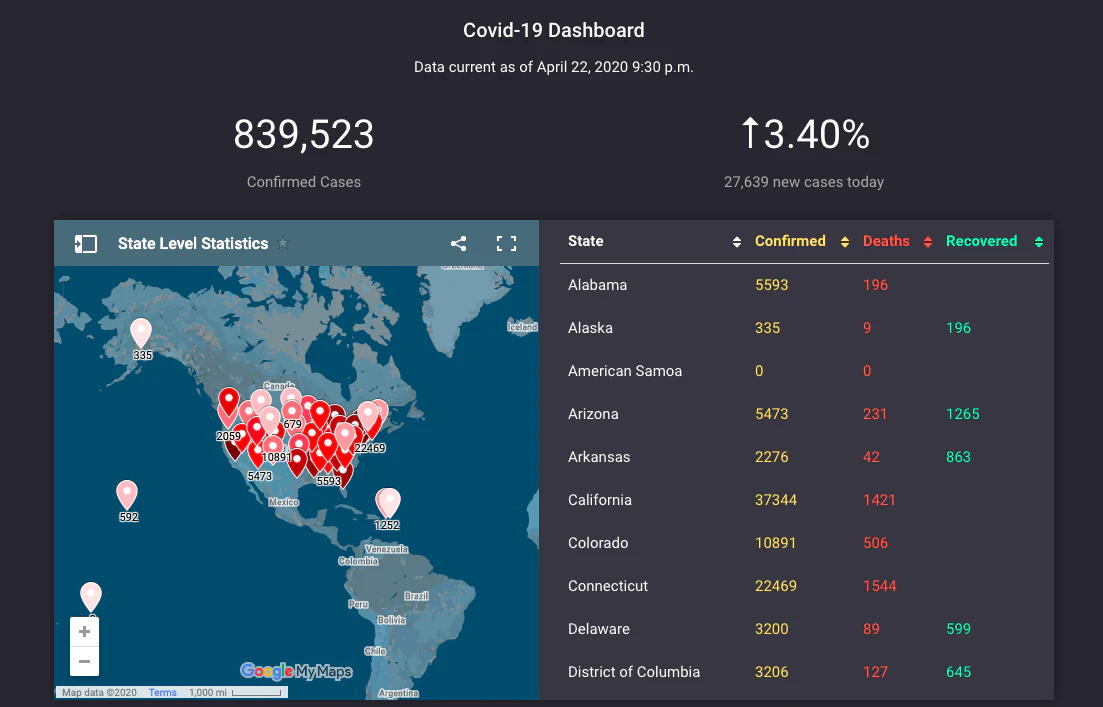Zoom in on the map
Image resolution: width=1103 pixels, height=707 pixels.
(x=84, y=632)
